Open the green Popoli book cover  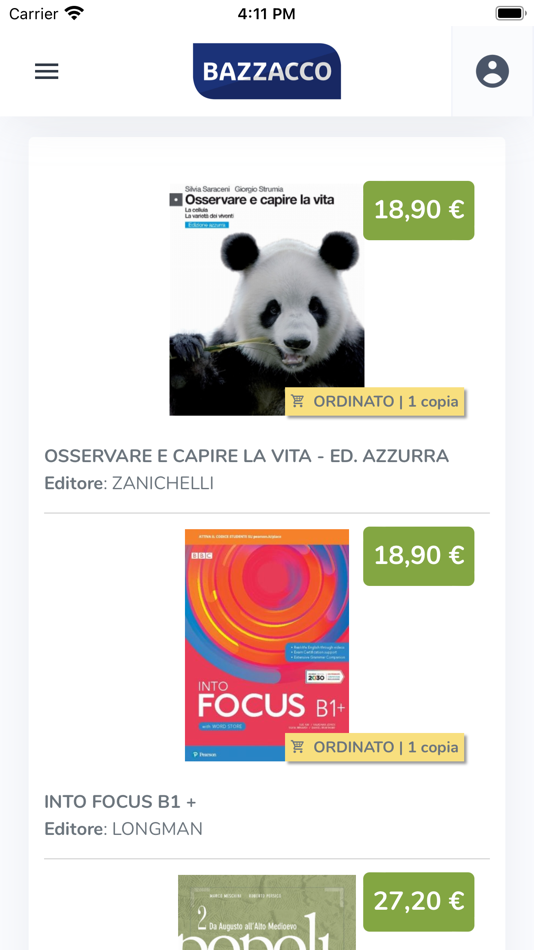[267, 912]
